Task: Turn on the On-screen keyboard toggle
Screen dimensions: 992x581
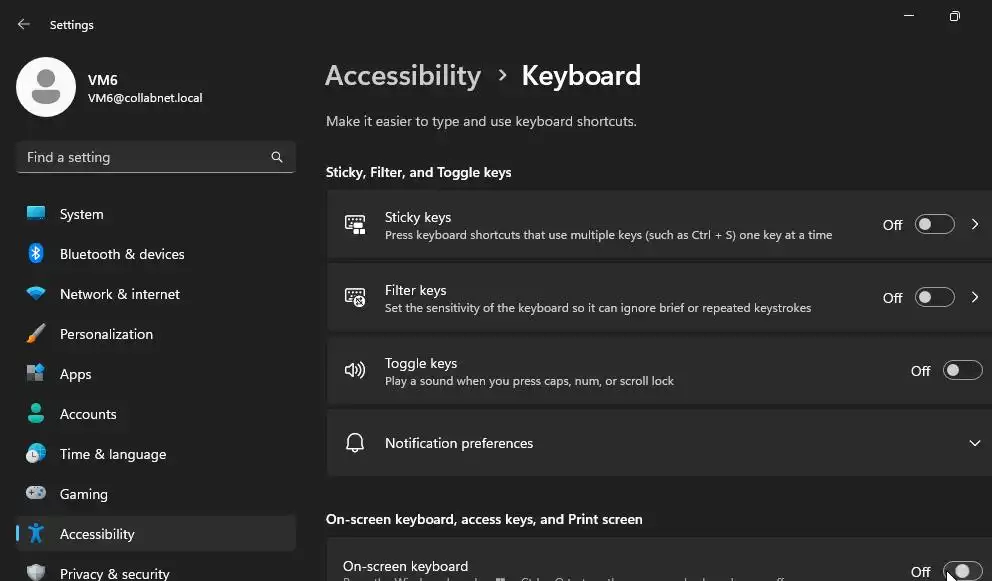Action: tap(962, 571)
